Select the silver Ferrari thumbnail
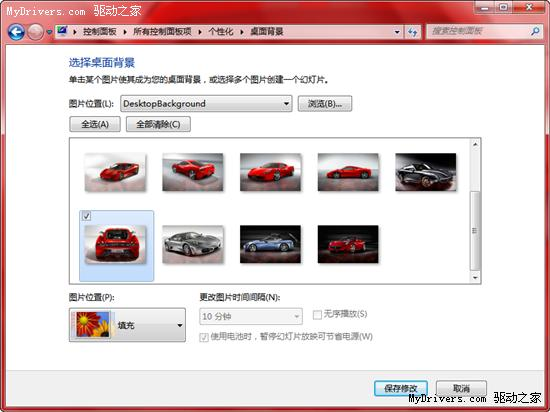This screenshot has width=550, height=412. (x=193, y=244)
